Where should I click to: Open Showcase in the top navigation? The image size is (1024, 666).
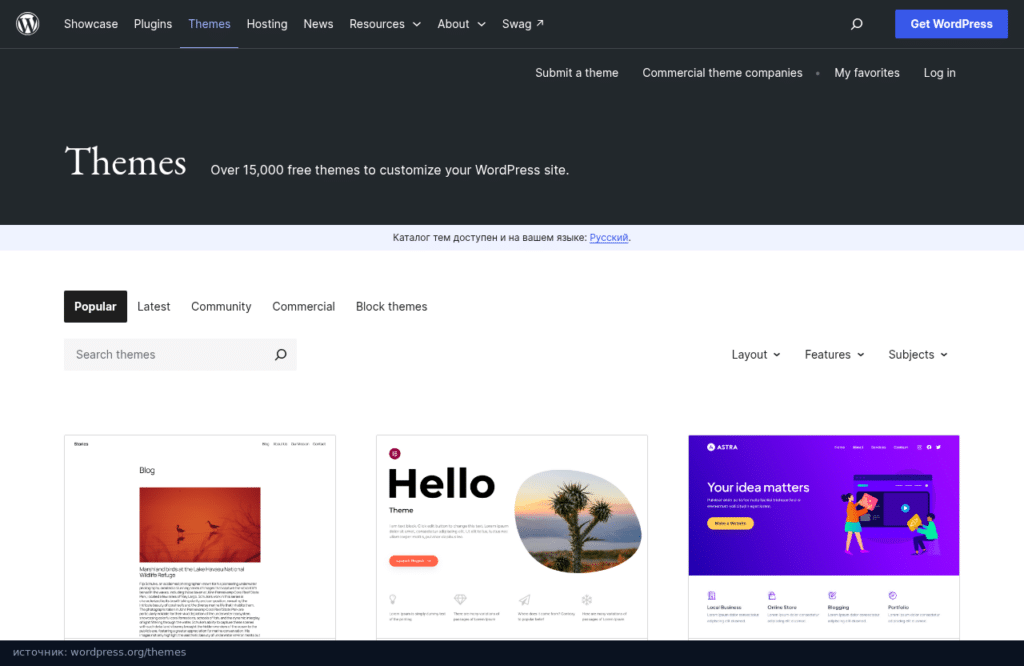pyautogui.click(x=91, y=24)
